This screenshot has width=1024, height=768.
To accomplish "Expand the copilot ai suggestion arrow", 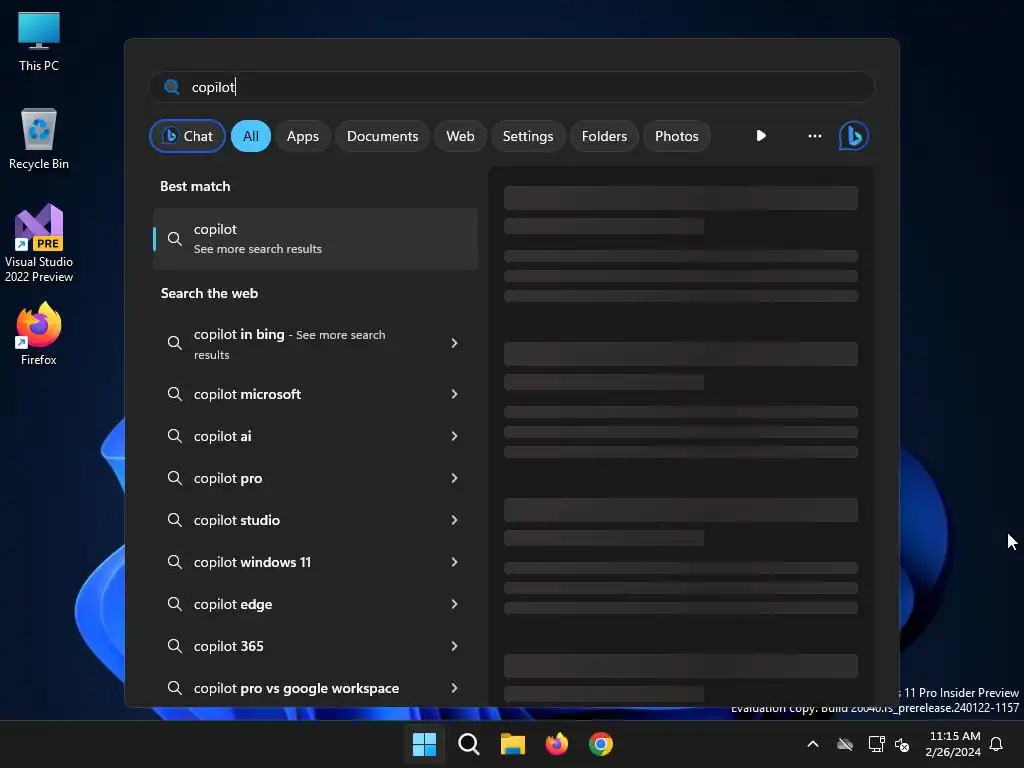I will [455, 436].
